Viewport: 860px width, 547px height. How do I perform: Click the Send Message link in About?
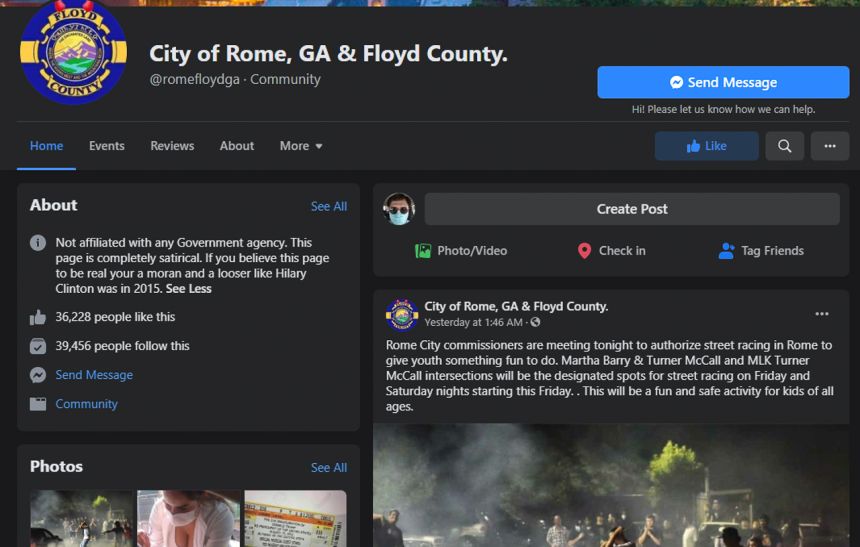[94, 375]
